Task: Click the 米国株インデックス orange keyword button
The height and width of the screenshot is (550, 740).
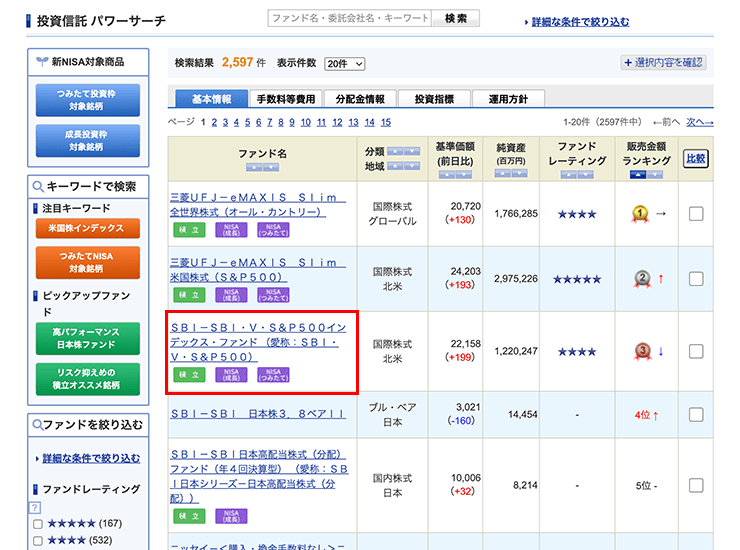Action: pyautogui.click(x=88, y=228)
